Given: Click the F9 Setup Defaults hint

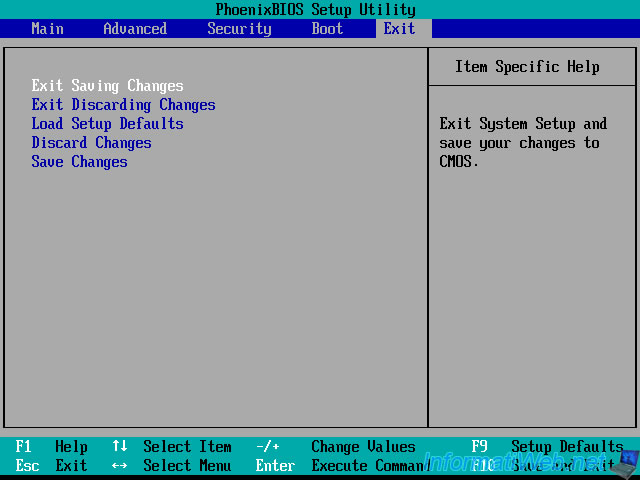Looking at the screenshot, I should tap(547, 447).
